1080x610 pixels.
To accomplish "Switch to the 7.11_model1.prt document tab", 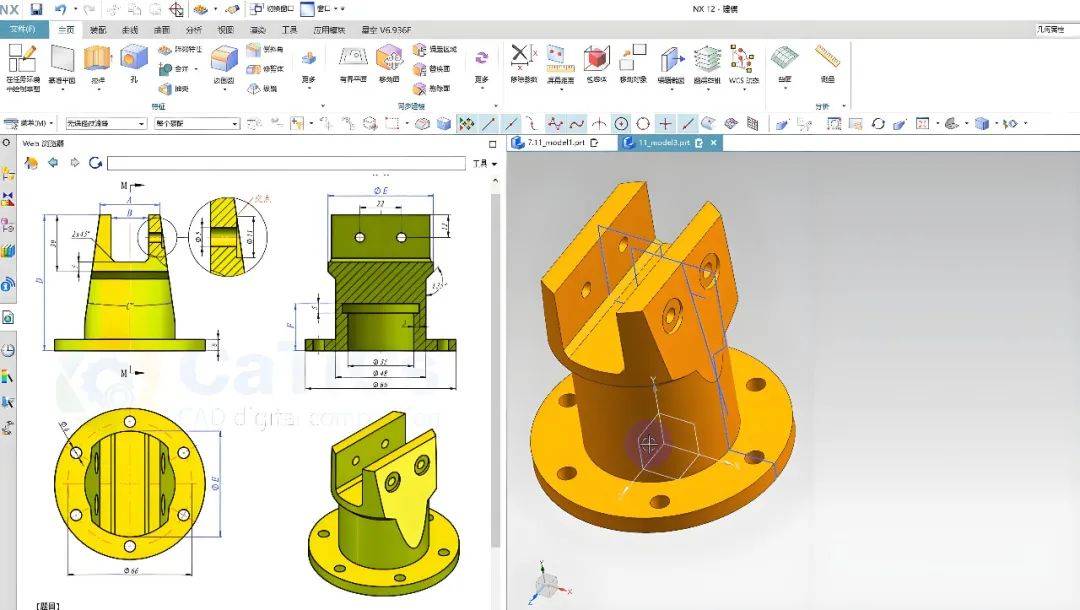I will tap(554, 143).
